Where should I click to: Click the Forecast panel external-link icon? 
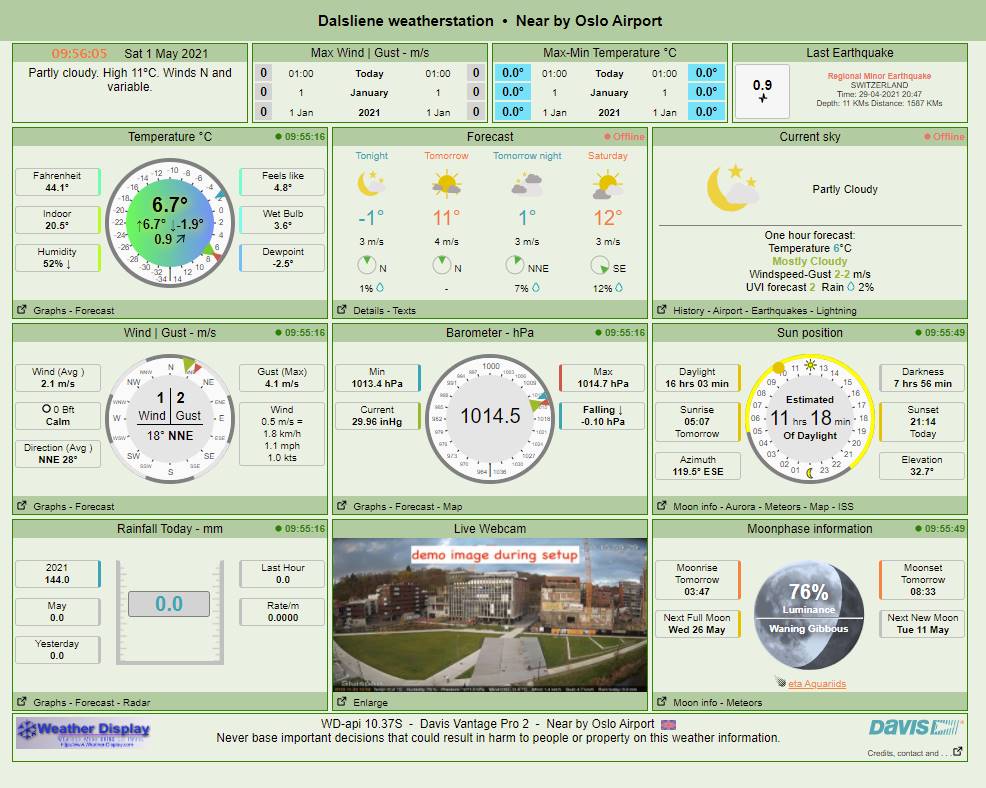tap(341, 309)
